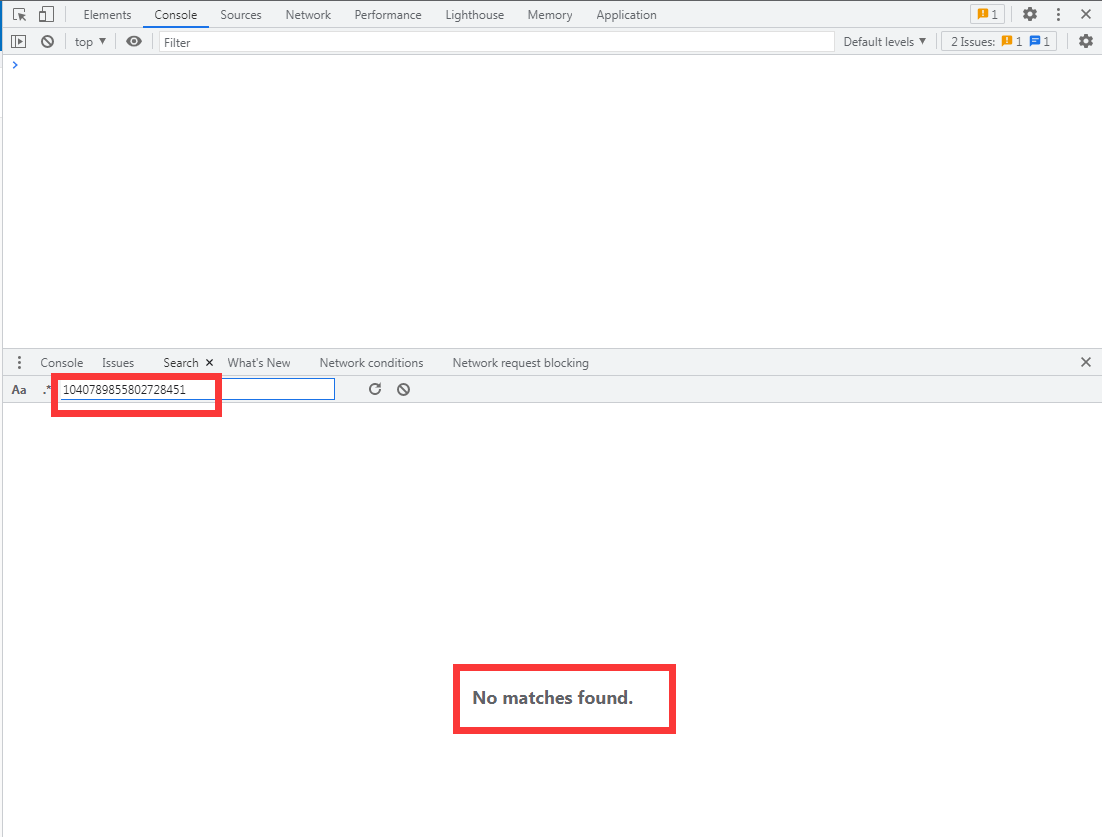Refresh the search results
Viewport: 1102px width, 837px height.
(375, 389)
